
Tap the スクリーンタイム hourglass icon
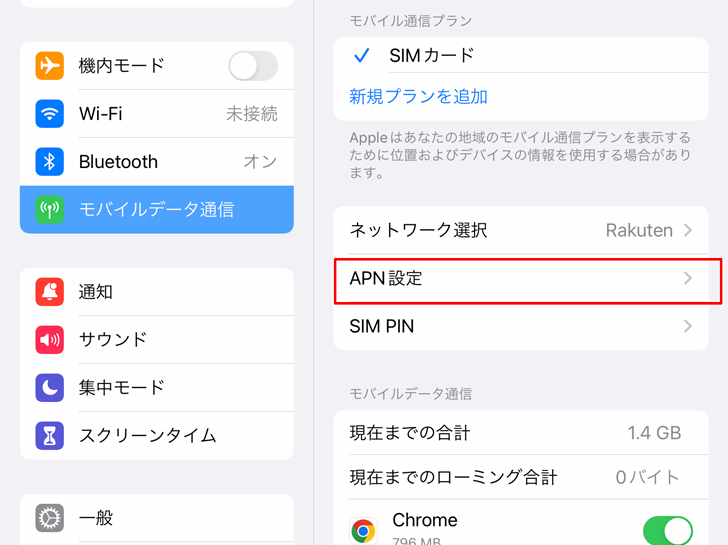[50, 435]
